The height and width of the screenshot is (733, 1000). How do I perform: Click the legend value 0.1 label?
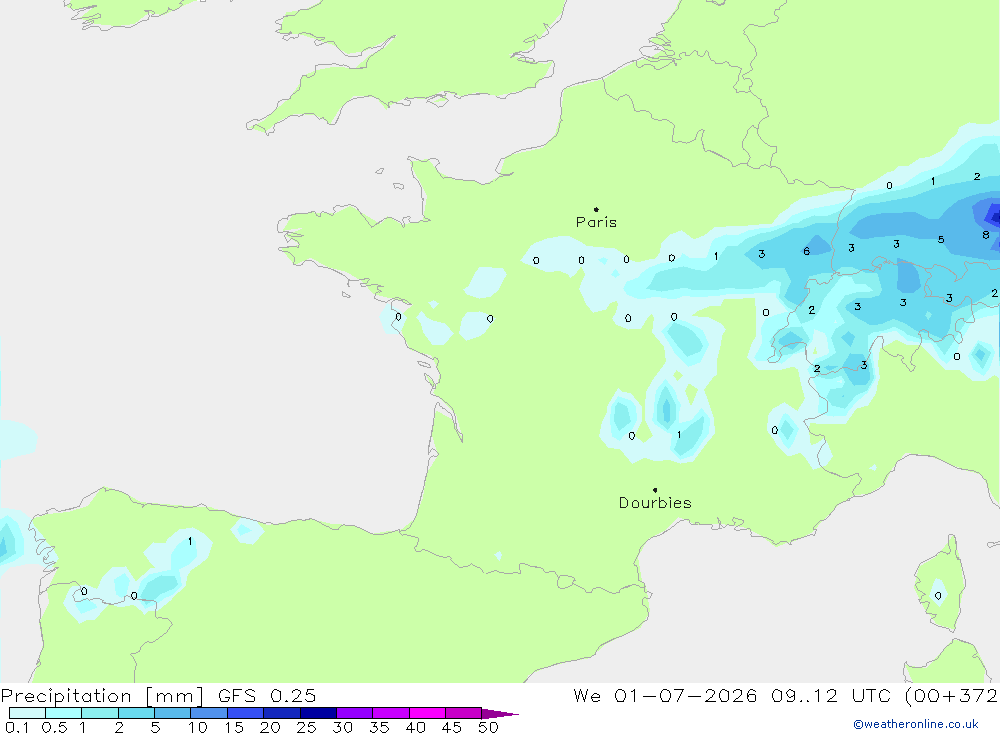click(x=17, y=727)
